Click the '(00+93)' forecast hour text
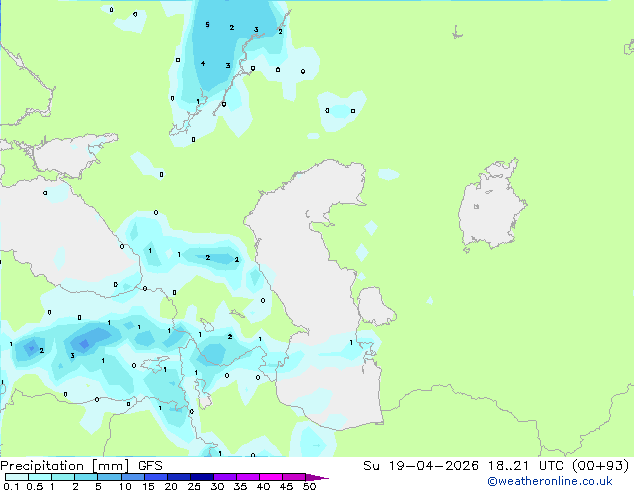634x490 pixels. click(x=602, y=466)
